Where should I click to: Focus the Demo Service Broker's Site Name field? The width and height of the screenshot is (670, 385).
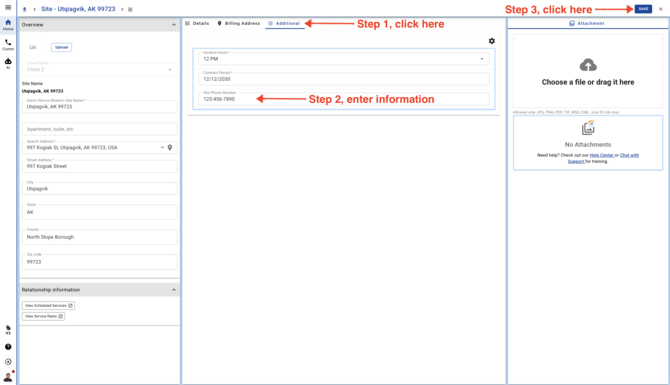tap(100, 106)
